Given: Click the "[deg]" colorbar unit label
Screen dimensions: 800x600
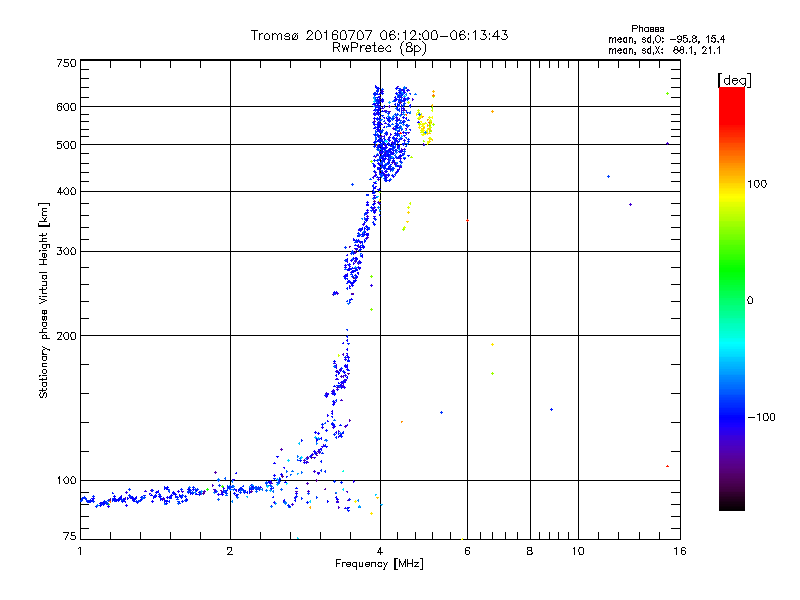Looking at the screenshot, I should 734,80.
